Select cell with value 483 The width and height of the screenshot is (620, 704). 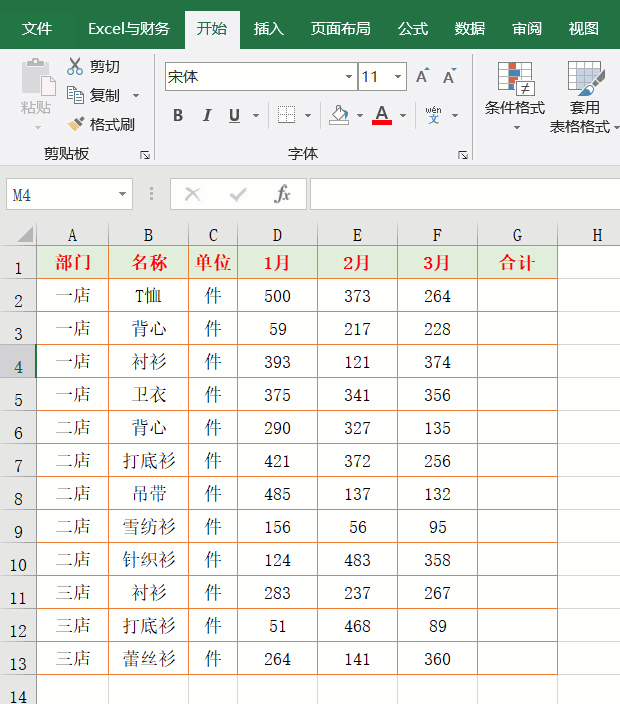(x=357, y=559)
